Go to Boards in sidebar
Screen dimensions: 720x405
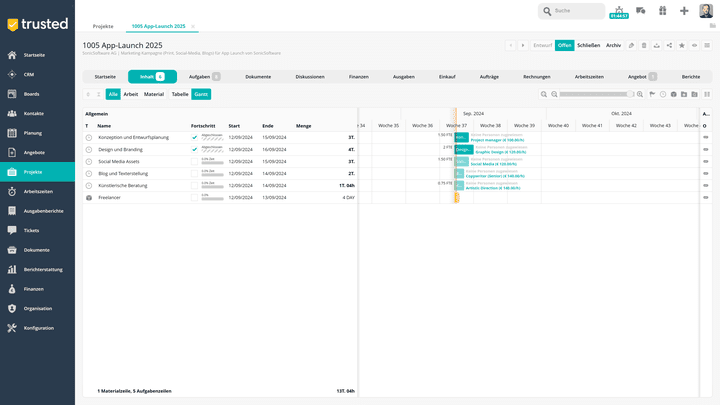(x=37, y=94)
